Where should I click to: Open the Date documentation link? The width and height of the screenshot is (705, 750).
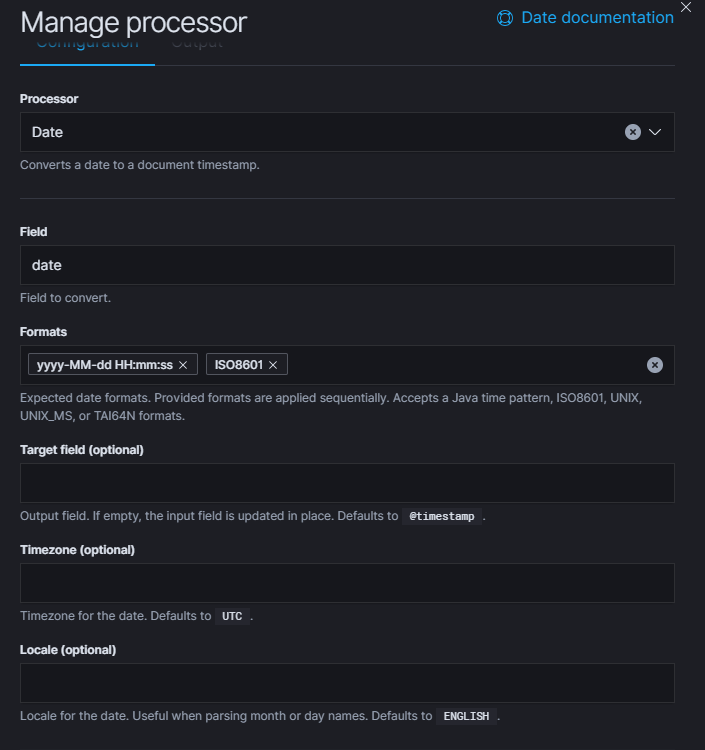[597, 18]
